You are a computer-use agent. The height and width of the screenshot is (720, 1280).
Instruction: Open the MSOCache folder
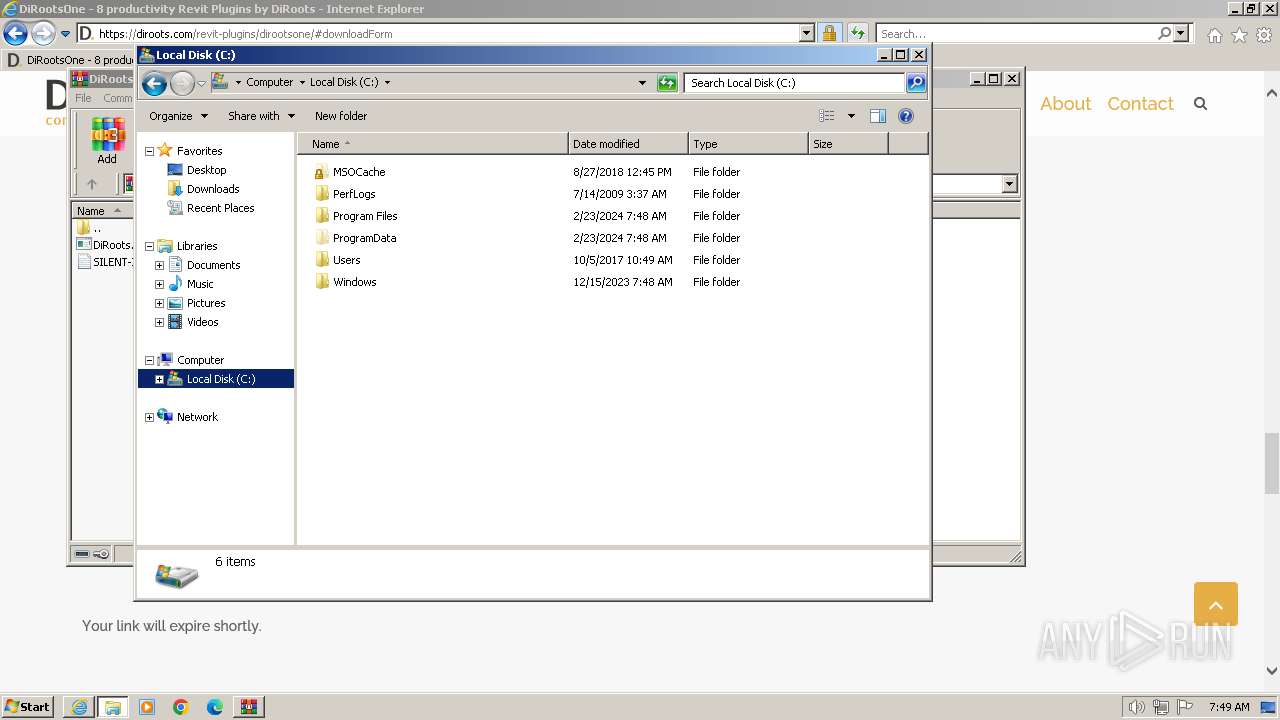(359, 172)
